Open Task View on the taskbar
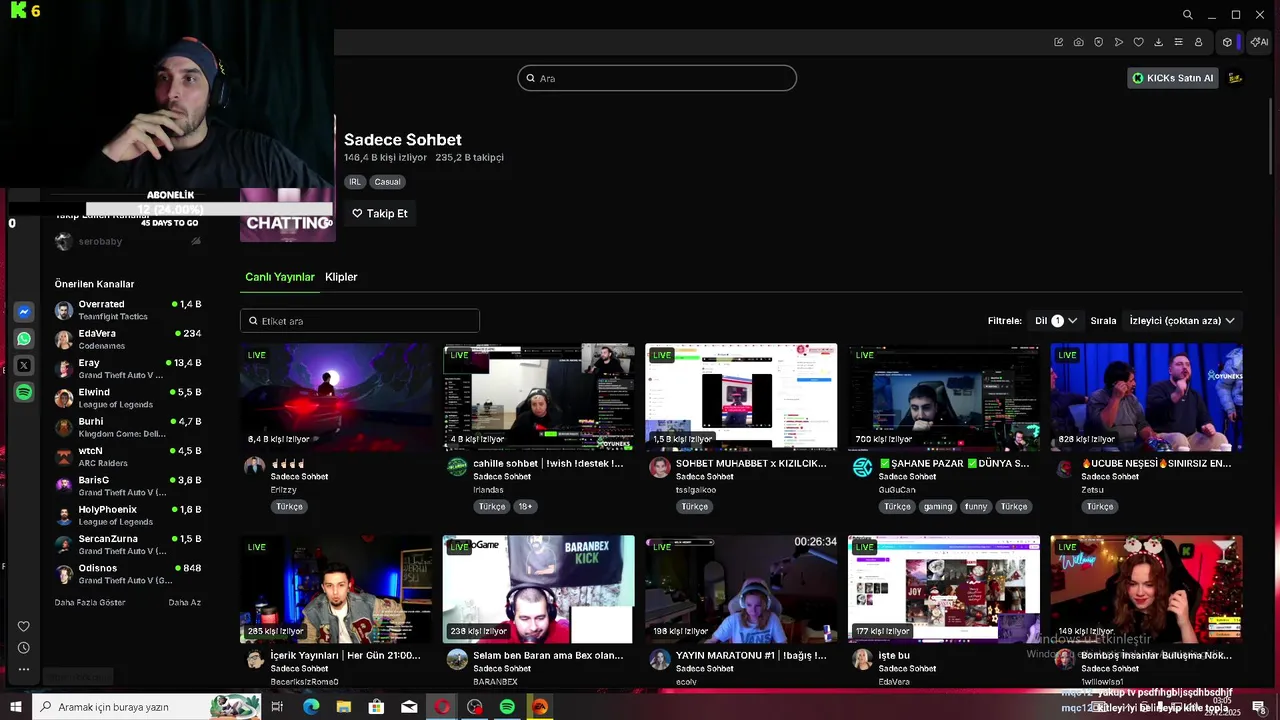Viewport: 1280px width, 720px height. (x=277, y=707)
